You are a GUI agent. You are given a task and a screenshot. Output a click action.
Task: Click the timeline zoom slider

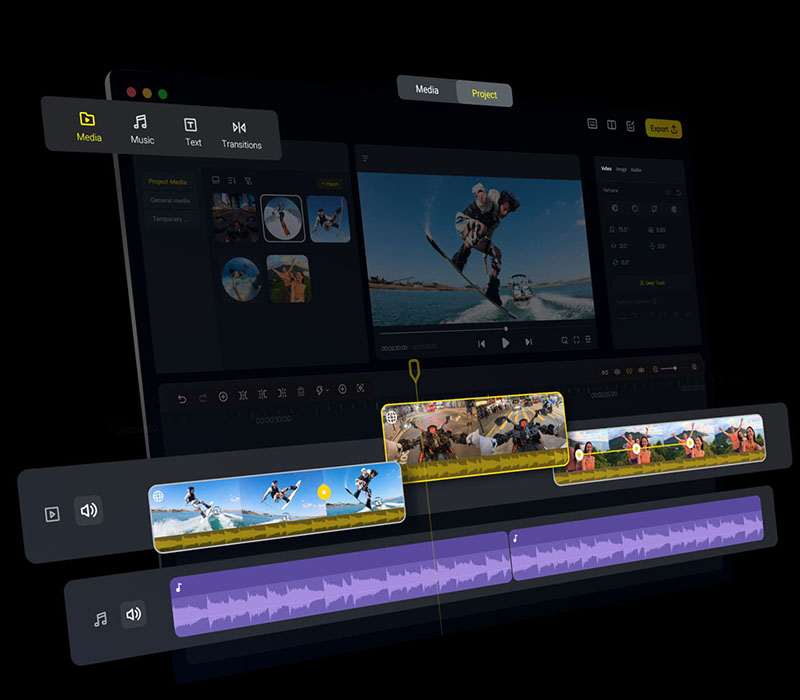(x=667, y=369)
